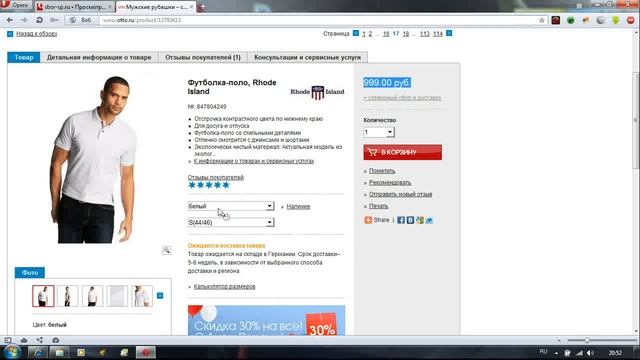
Task: Open the dark red extension icon
Action: tap(556, 20)
